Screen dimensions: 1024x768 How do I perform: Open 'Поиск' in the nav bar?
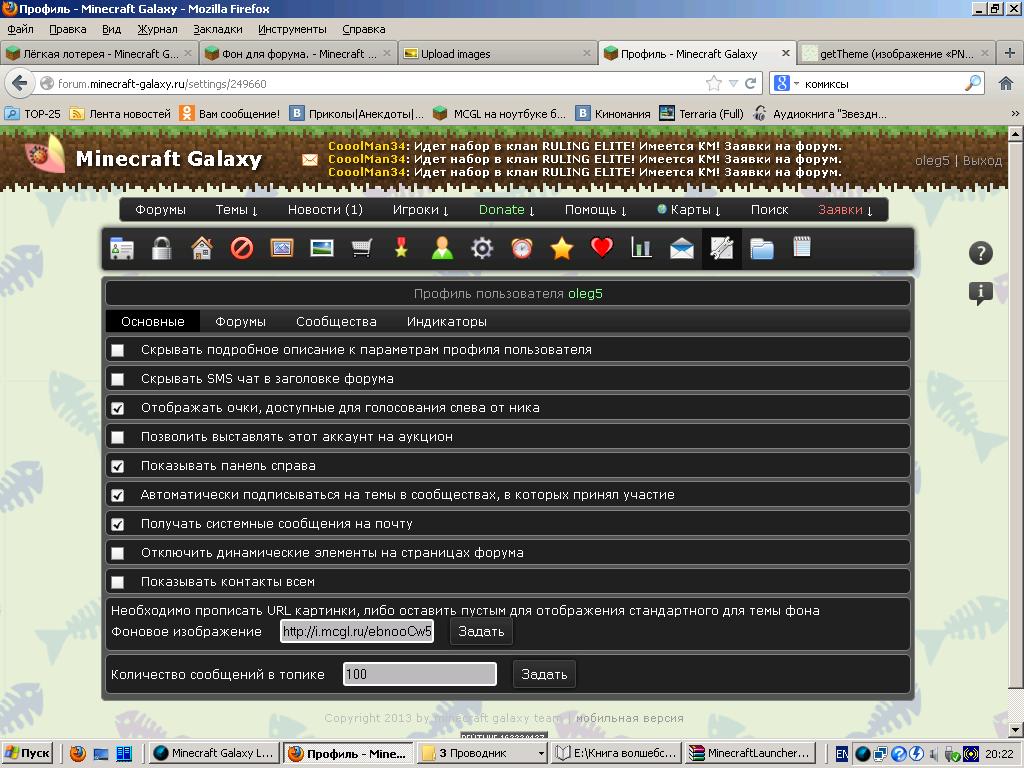click(x=769, y=210)
